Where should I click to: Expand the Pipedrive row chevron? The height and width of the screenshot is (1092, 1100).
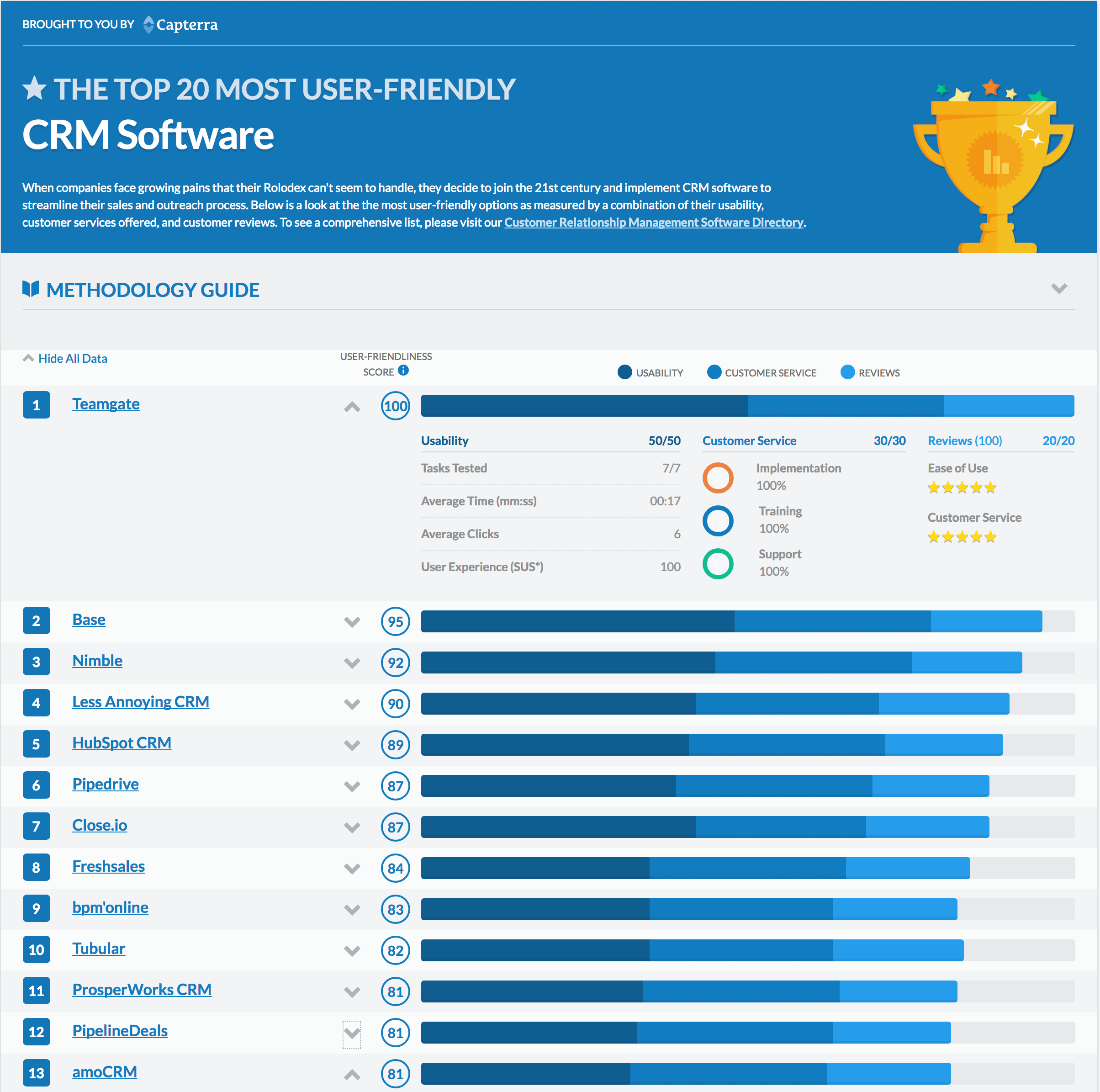352,786
